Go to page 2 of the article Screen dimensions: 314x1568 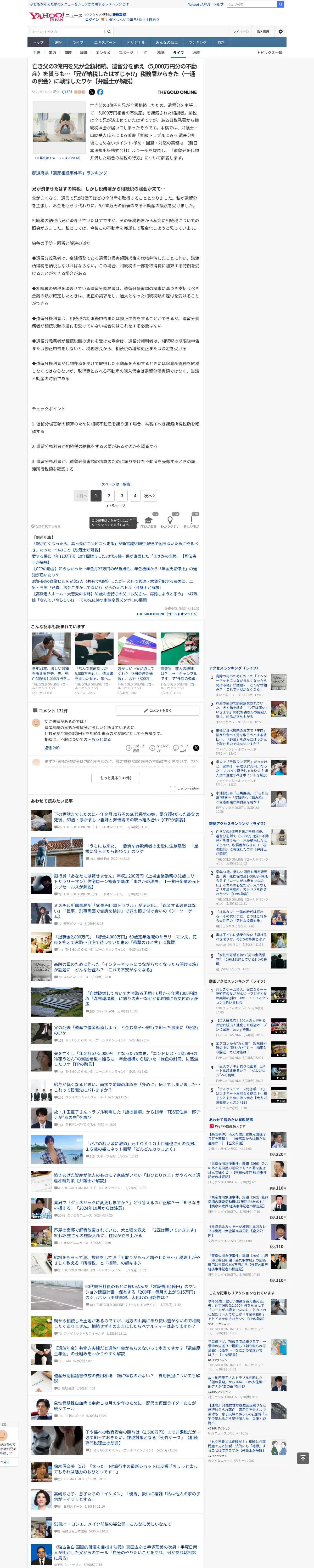pyautogui.click(x=109, y=495)
